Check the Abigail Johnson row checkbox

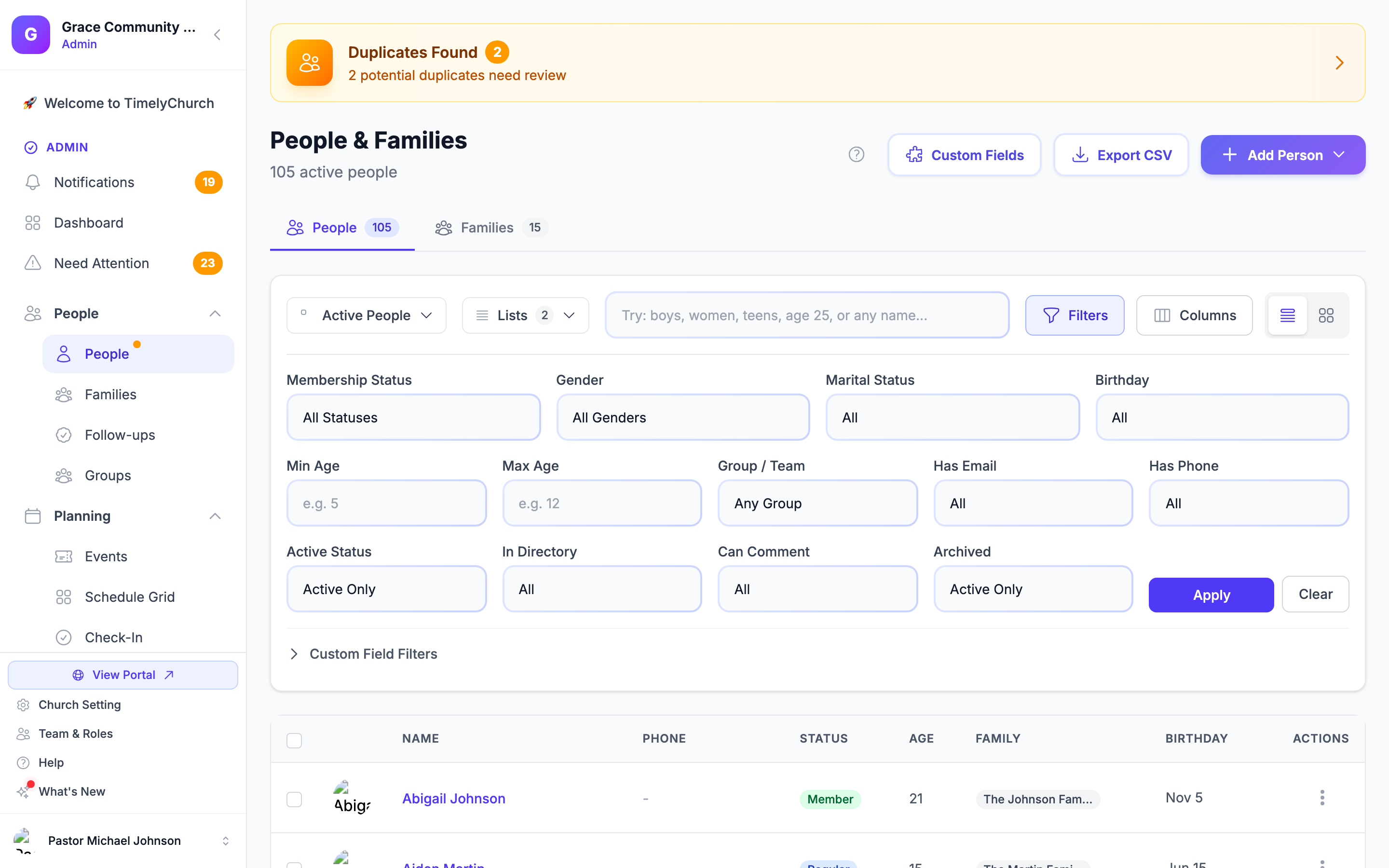point(294,799)
